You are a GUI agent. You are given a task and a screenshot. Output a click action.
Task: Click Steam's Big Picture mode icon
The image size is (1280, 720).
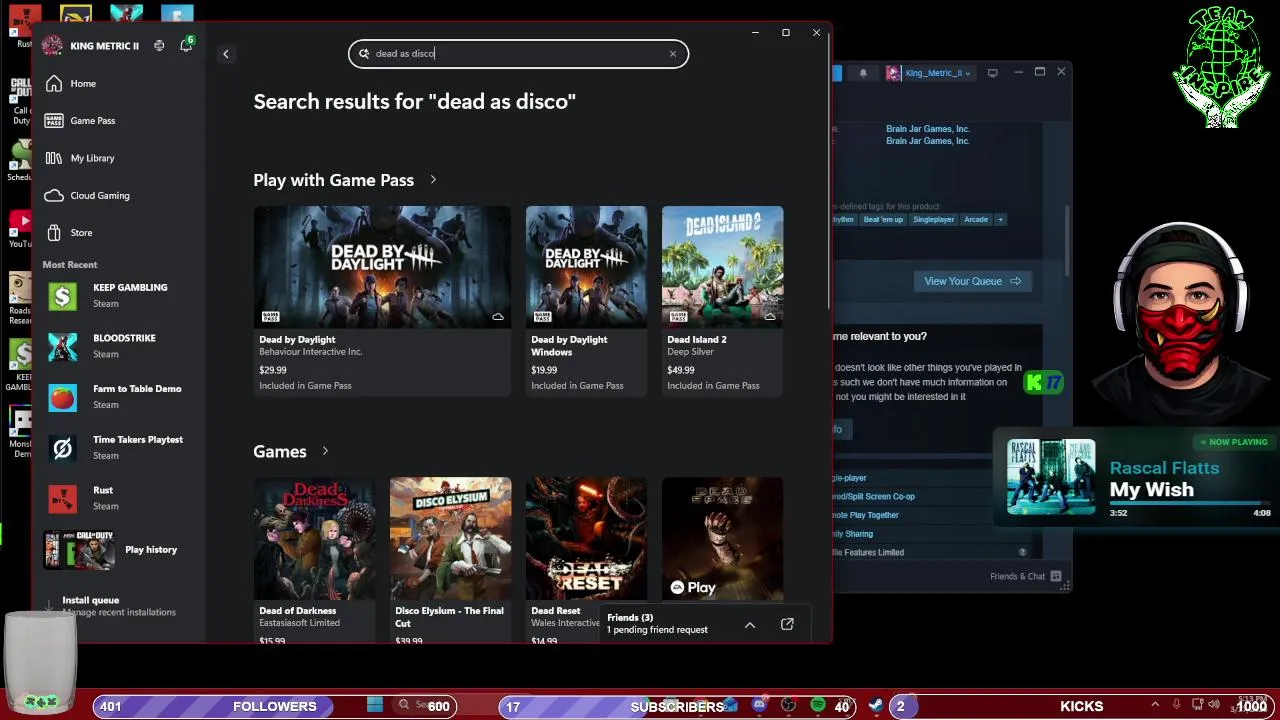[992, 73]
